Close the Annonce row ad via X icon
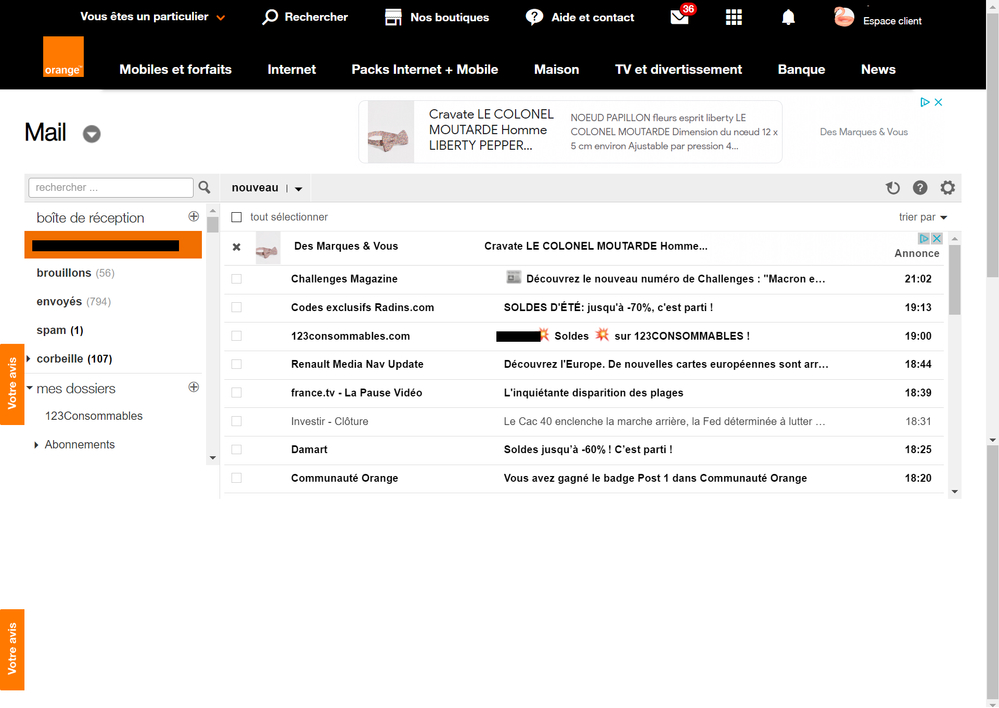The image size is (999, 708). [x=937, y=238]
